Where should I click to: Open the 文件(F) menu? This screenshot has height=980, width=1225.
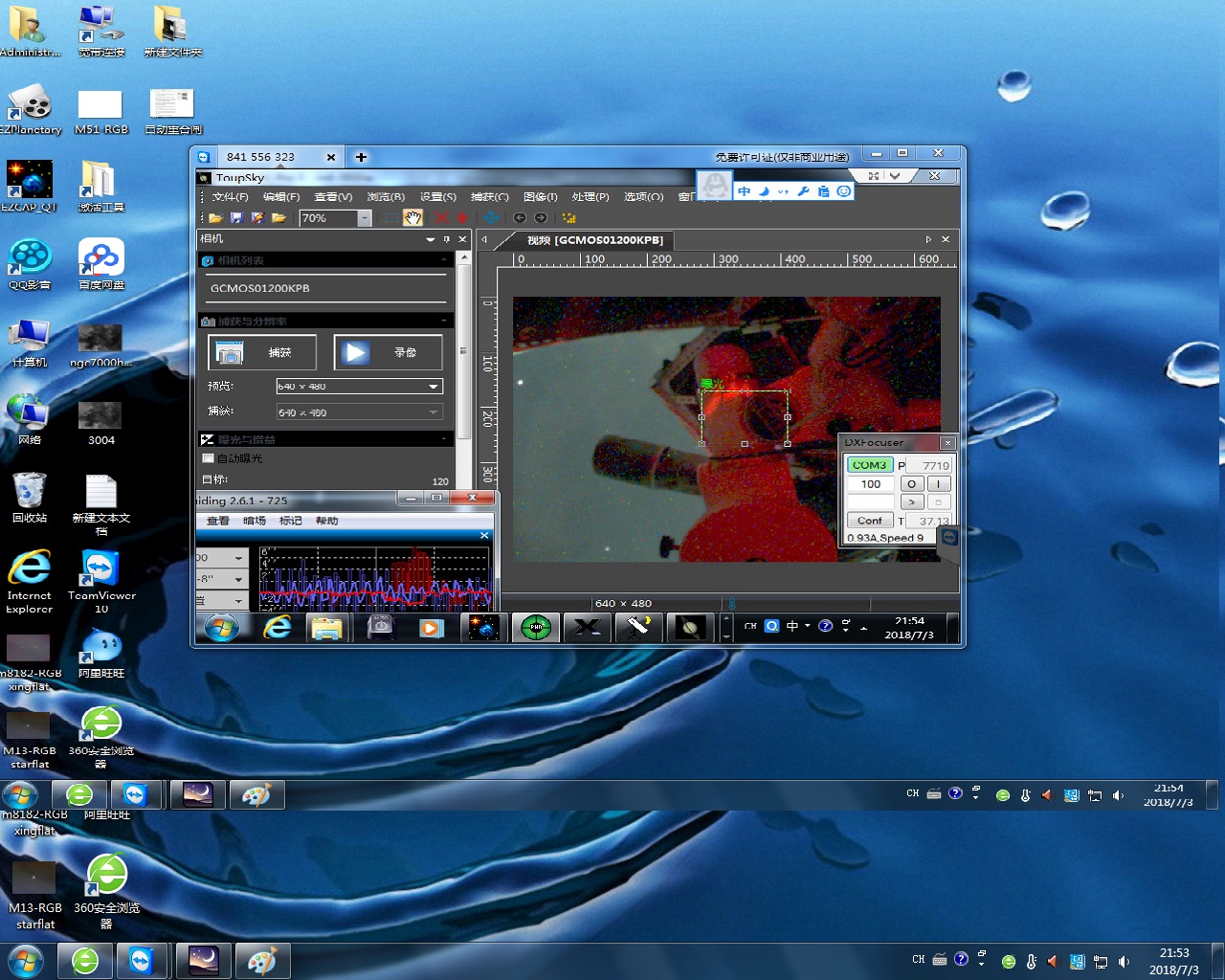230,197
